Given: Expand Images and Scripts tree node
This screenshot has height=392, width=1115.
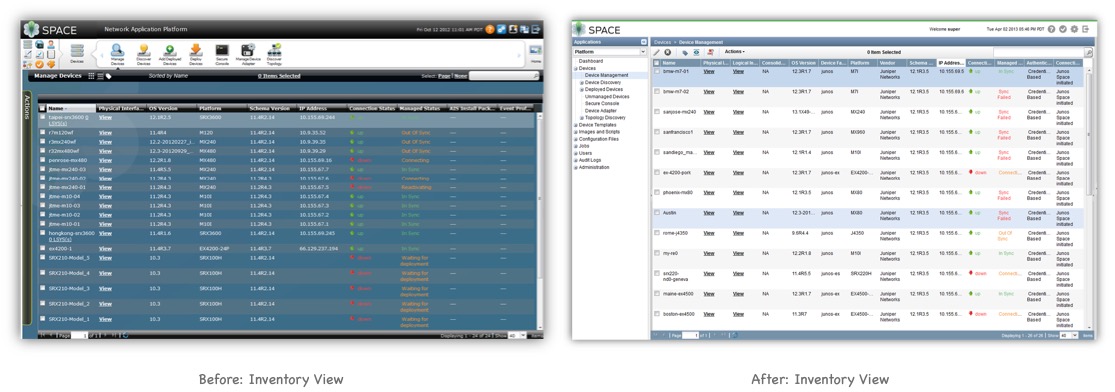Looking at the screenshot, I should tap(576, 132).
